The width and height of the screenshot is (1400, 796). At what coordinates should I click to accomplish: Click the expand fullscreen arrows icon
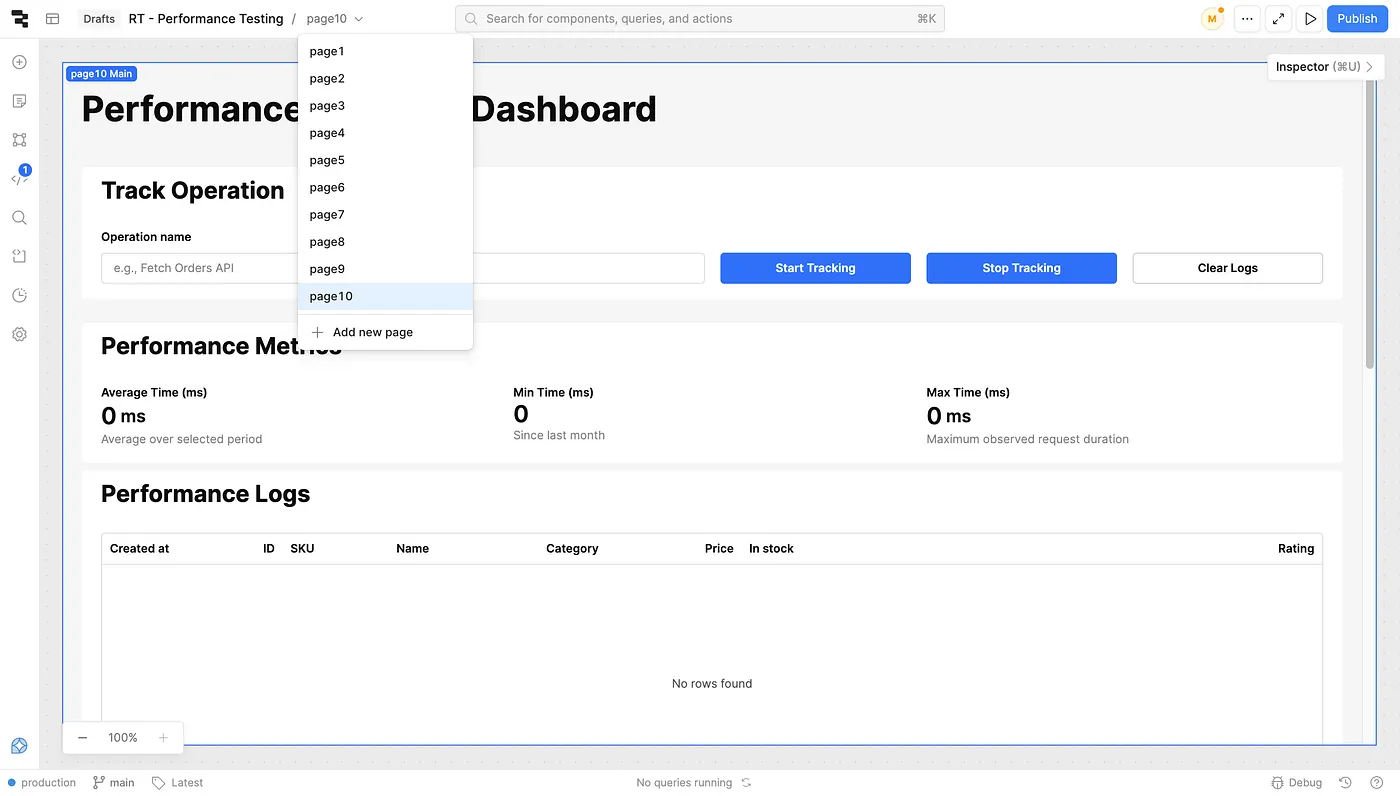tap(1278, 19)
